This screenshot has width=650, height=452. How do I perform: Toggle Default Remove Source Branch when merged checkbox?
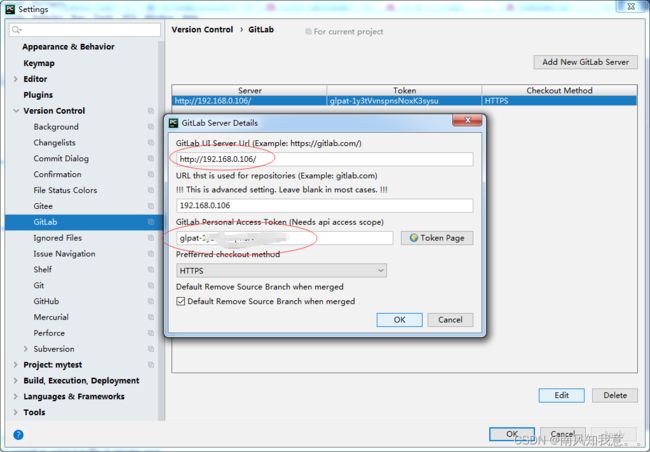(x=181, y=301)
